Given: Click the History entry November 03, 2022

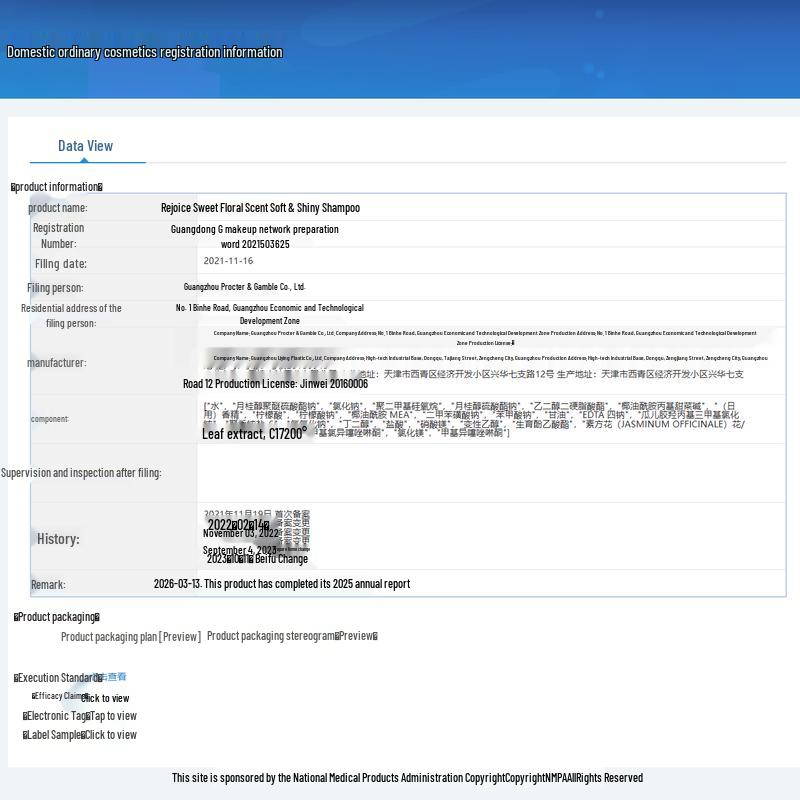Looking at the screenshot, I should 241,533.
